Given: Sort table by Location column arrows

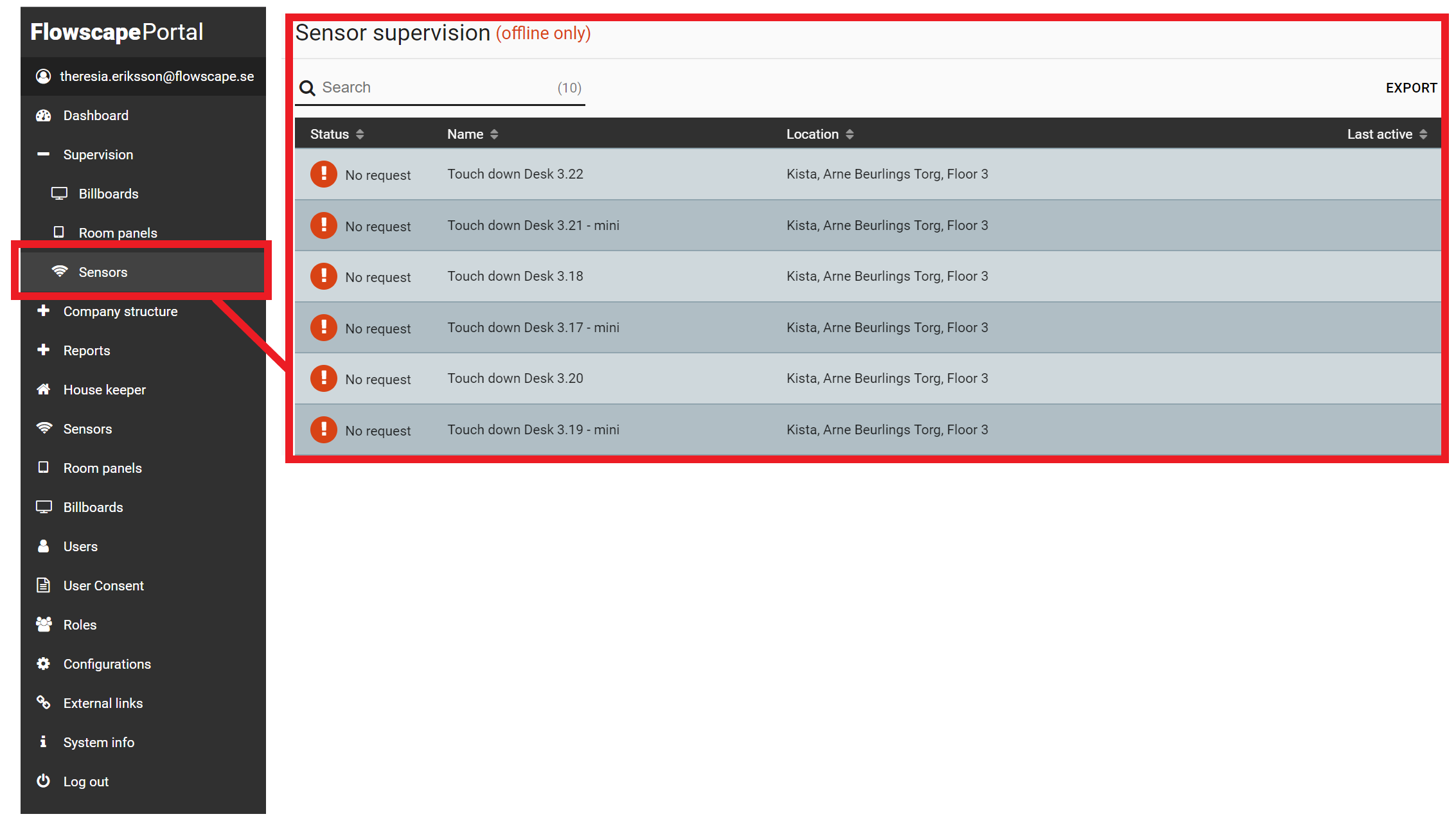Looking at the screenshot, I should (x=849, y=134).
